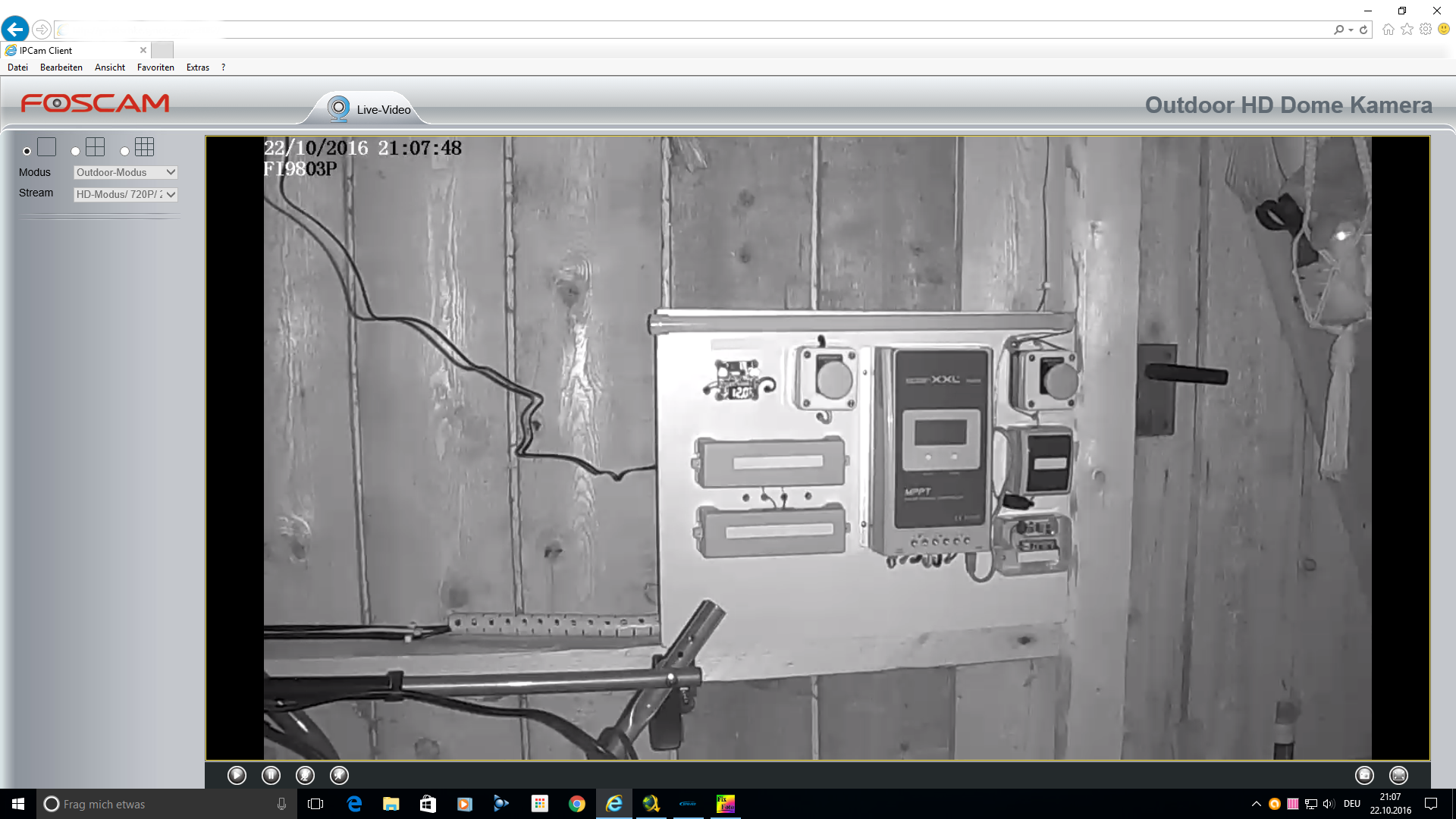Toggle the audio mute icon
Image resolution: width=1456 pixels, height=819 pixels.
pyautogui.click(x=339, y=775)
